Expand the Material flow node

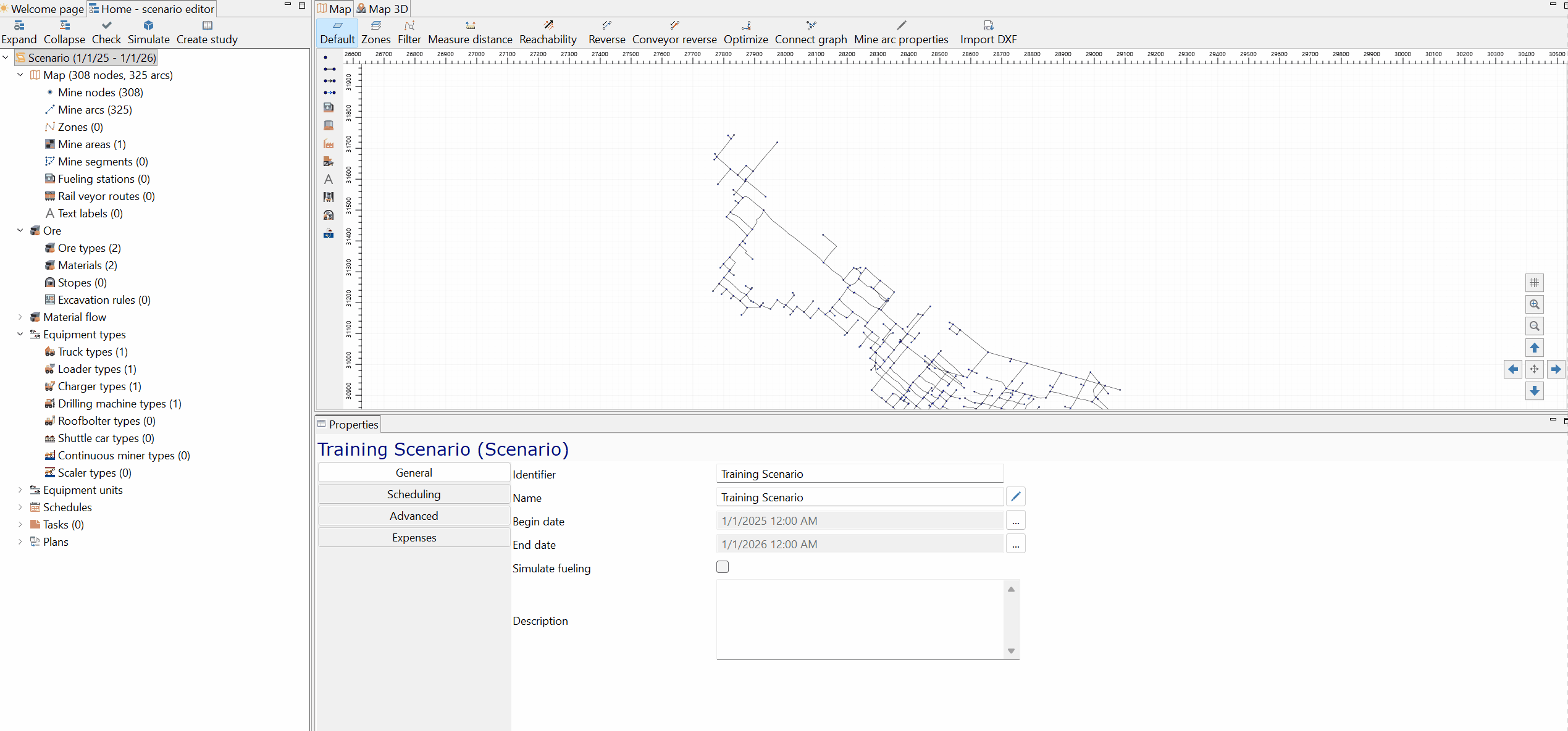point(20,317)
